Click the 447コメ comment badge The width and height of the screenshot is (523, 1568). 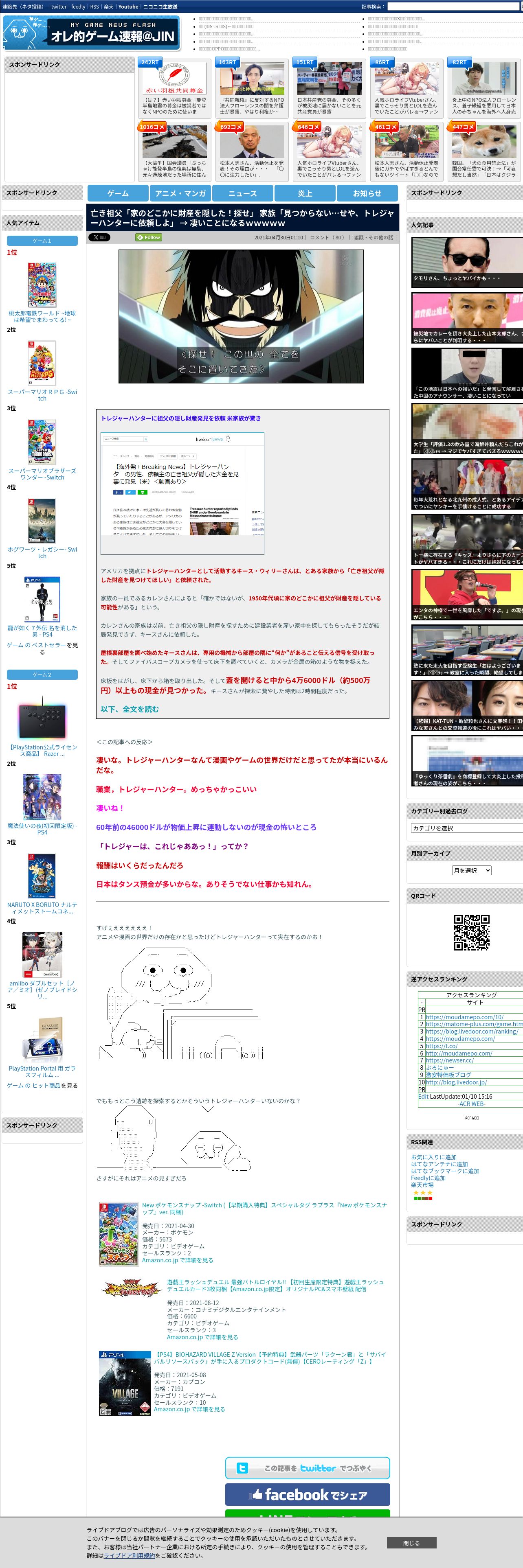coord(462,127)
